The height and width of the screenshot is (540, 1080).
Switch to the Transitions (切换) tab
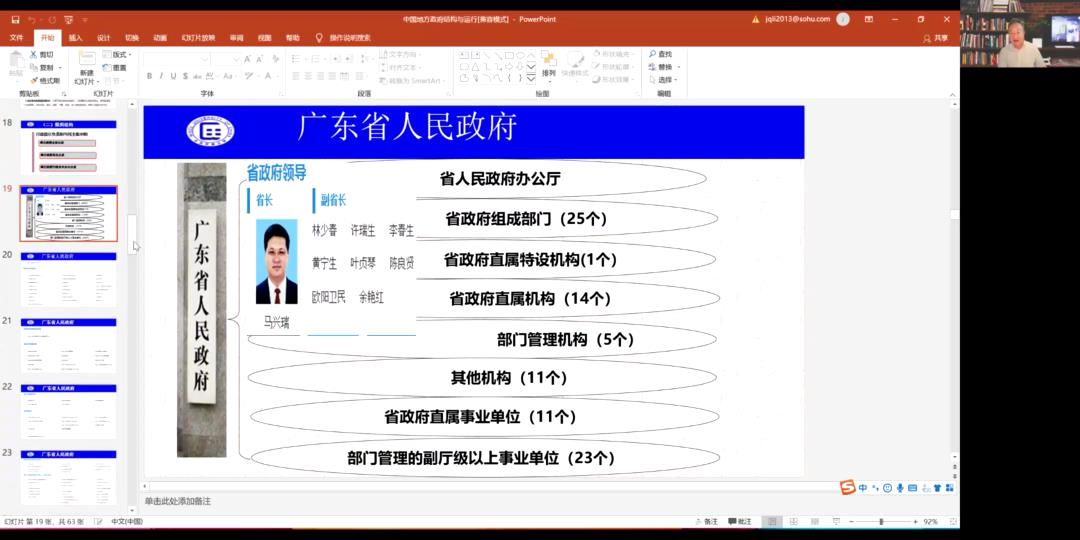pyautogui.click(x=132, y=38)
